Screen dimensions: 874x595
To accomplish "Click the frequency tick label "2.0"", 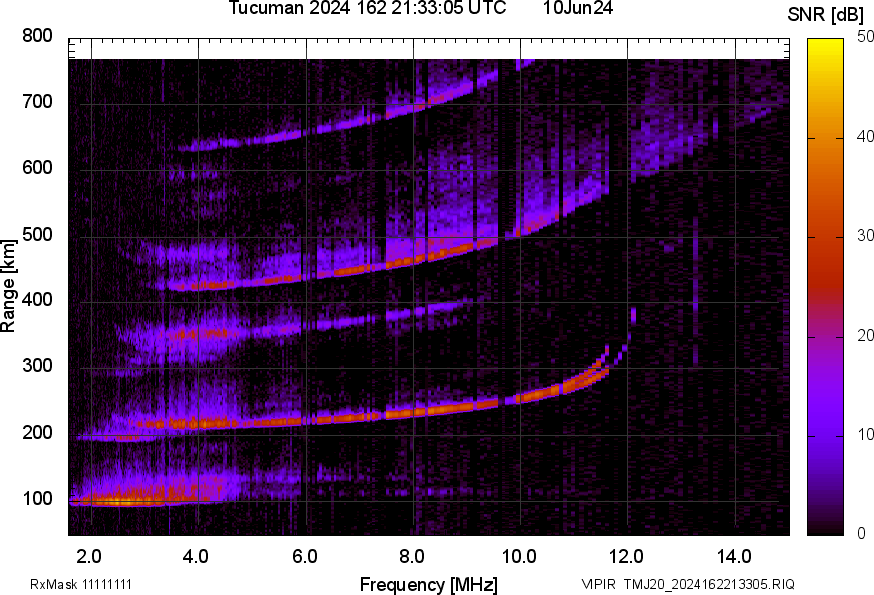I will (x=89, y=556).
